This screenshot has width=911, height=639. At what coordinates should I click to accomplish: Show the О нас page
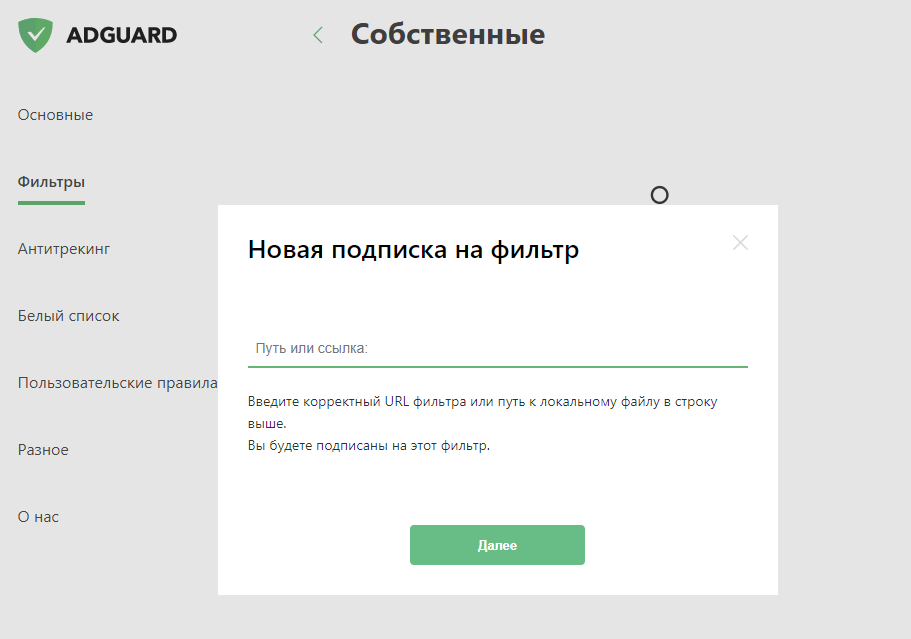point(38,517)
